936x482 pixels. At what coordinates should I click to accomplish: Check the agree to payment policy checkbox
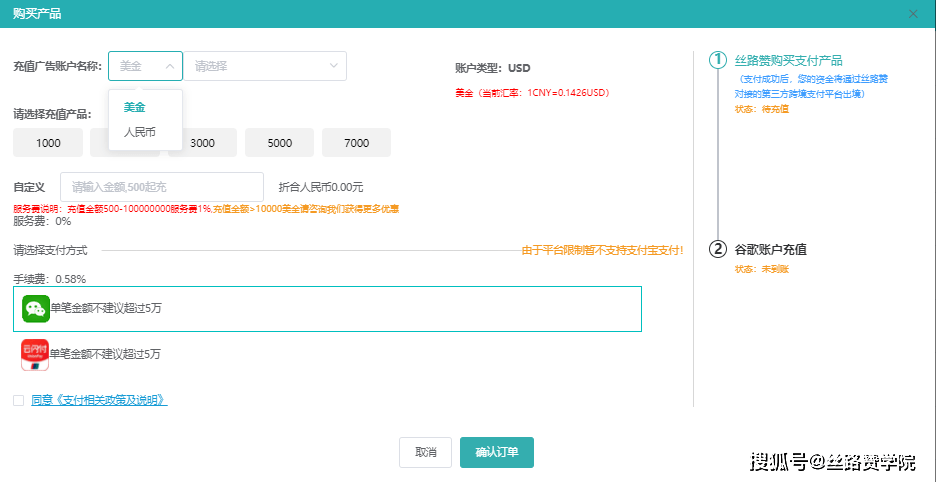pyautogui.click(x=19, y=400)
